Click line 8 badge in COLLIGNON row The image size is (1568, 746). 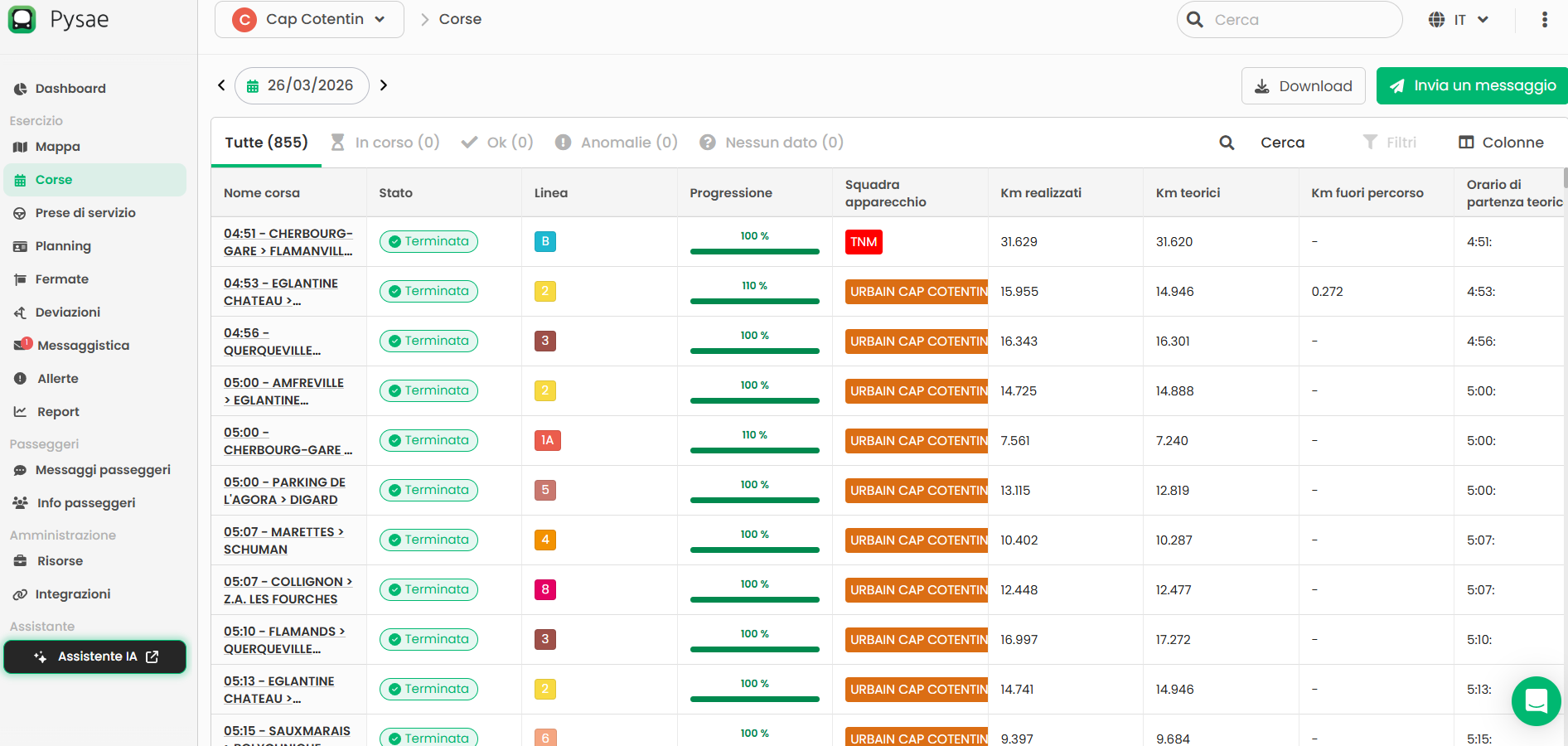(x=545, y=589)
